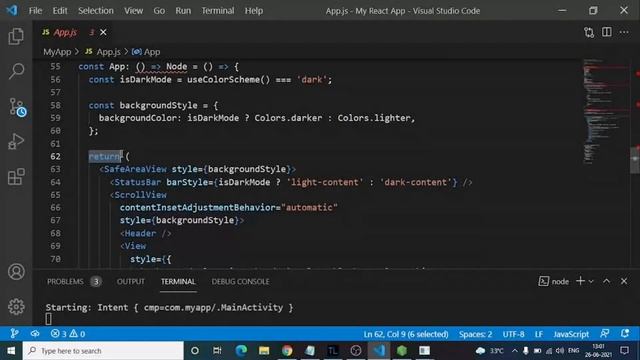
Task: Open the Edit menu
Action: pos(60,11)
